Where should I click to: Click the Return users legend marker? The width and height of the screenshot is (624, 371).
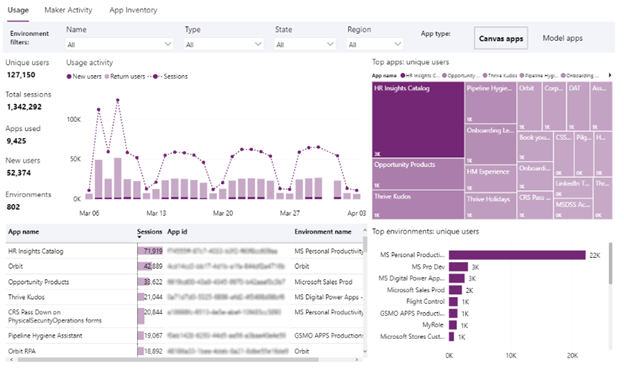click(x=107, y=76)
